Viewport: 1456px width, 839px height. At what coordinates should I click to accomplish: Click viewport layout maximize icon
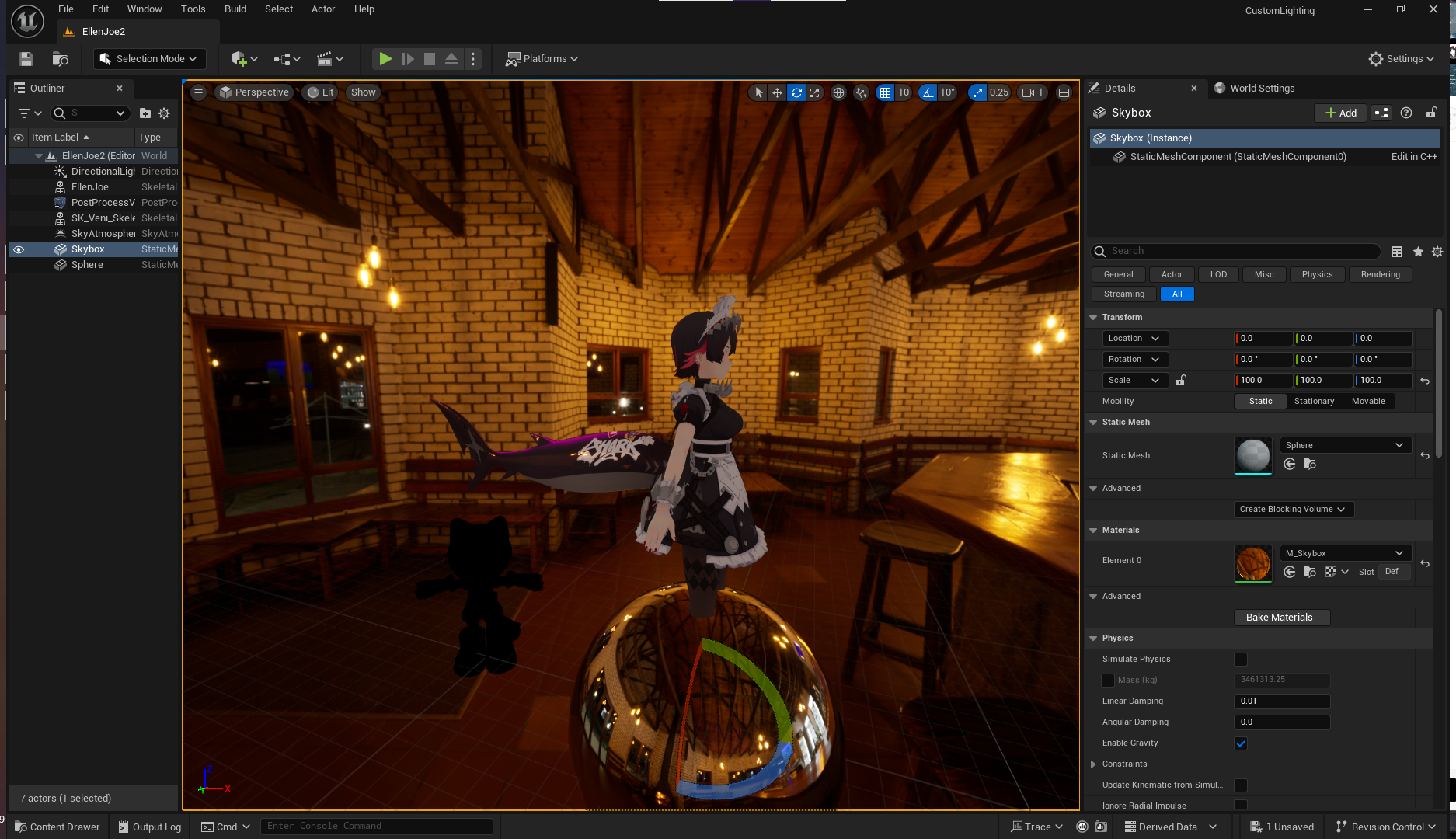pos(1064,92)
